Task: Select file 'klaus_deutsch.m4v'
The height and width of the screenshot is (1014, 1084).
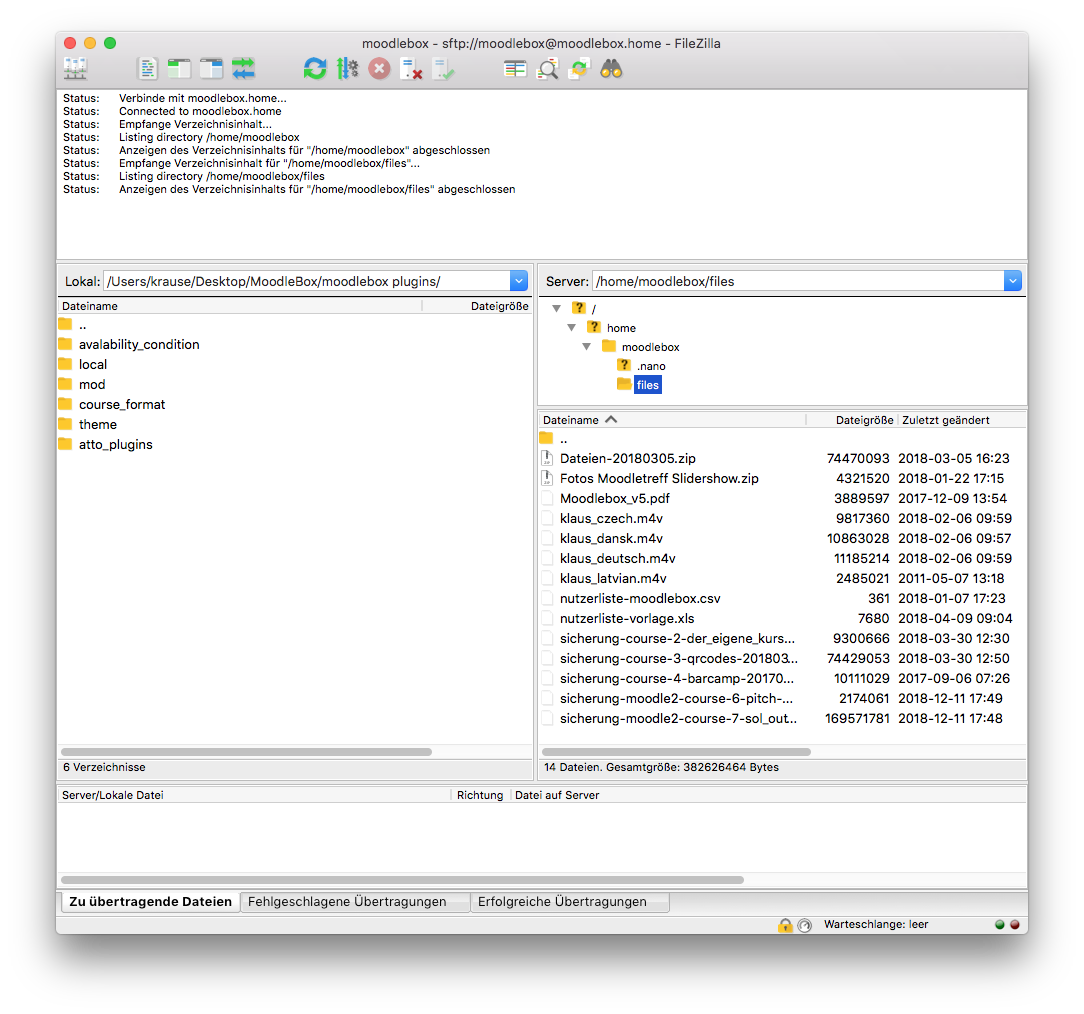Action: point(782,558)
